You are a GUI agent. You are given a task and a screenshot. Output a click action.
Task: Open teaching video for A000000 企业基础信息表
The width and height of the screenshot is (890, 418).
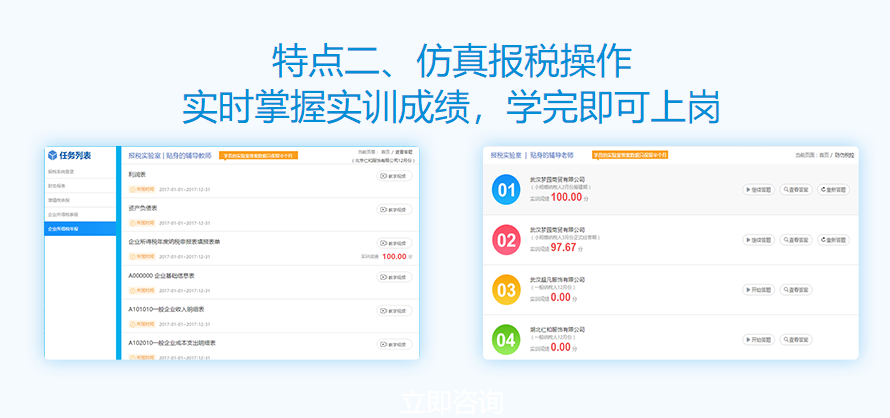pos(394,277)
